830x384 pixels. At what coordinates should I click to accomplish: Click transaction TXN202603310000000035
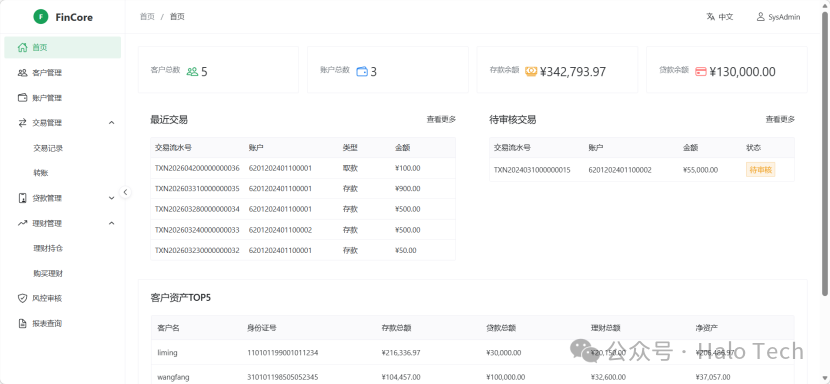click(197, 189)
